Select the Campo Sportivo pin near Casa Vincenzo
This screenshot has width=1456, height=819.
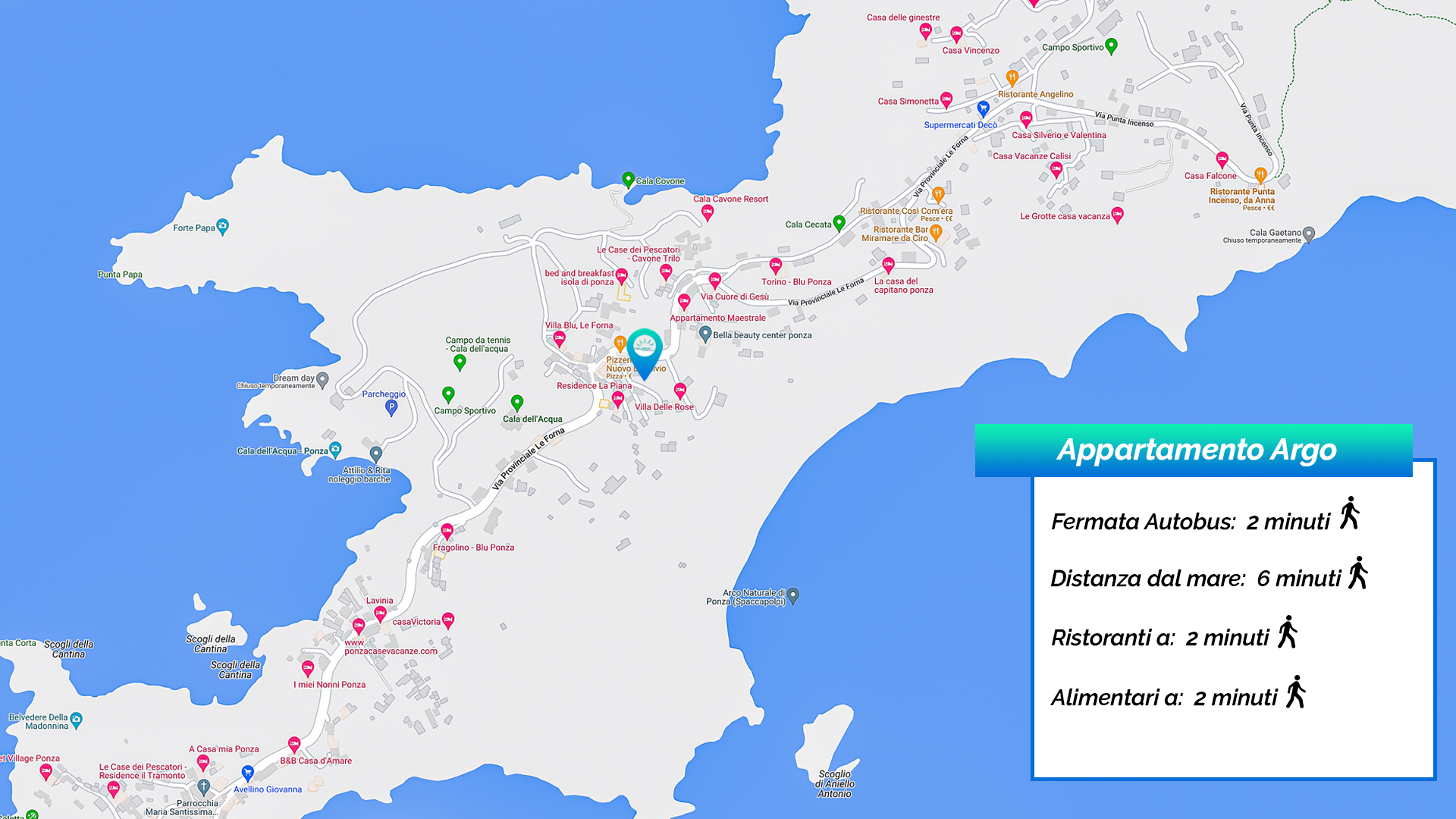coord(1111,46)
